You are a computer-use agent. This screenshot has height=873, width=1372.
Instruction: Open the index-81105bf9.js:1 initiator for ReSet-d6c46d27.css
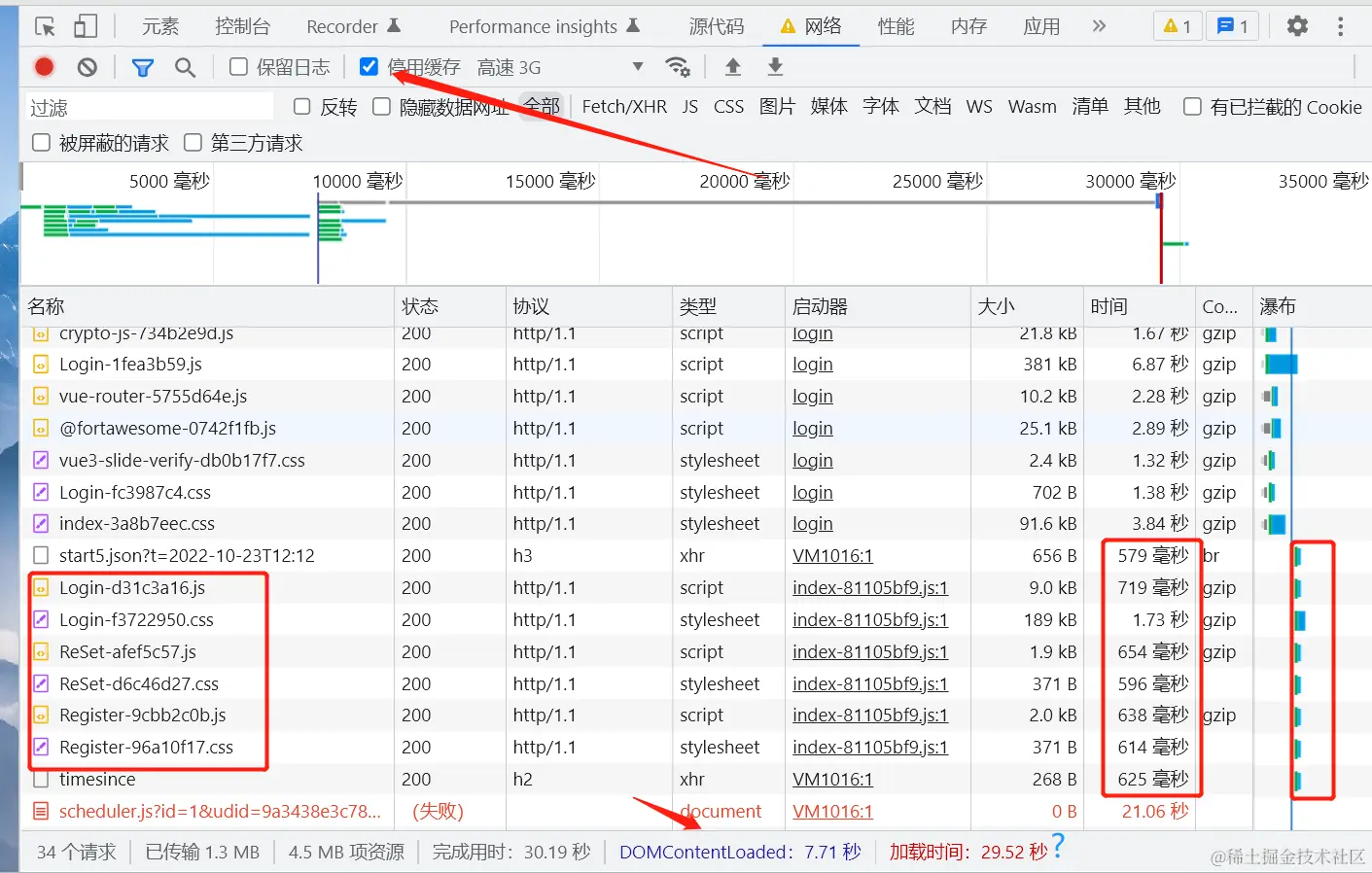tap(870, 684)
